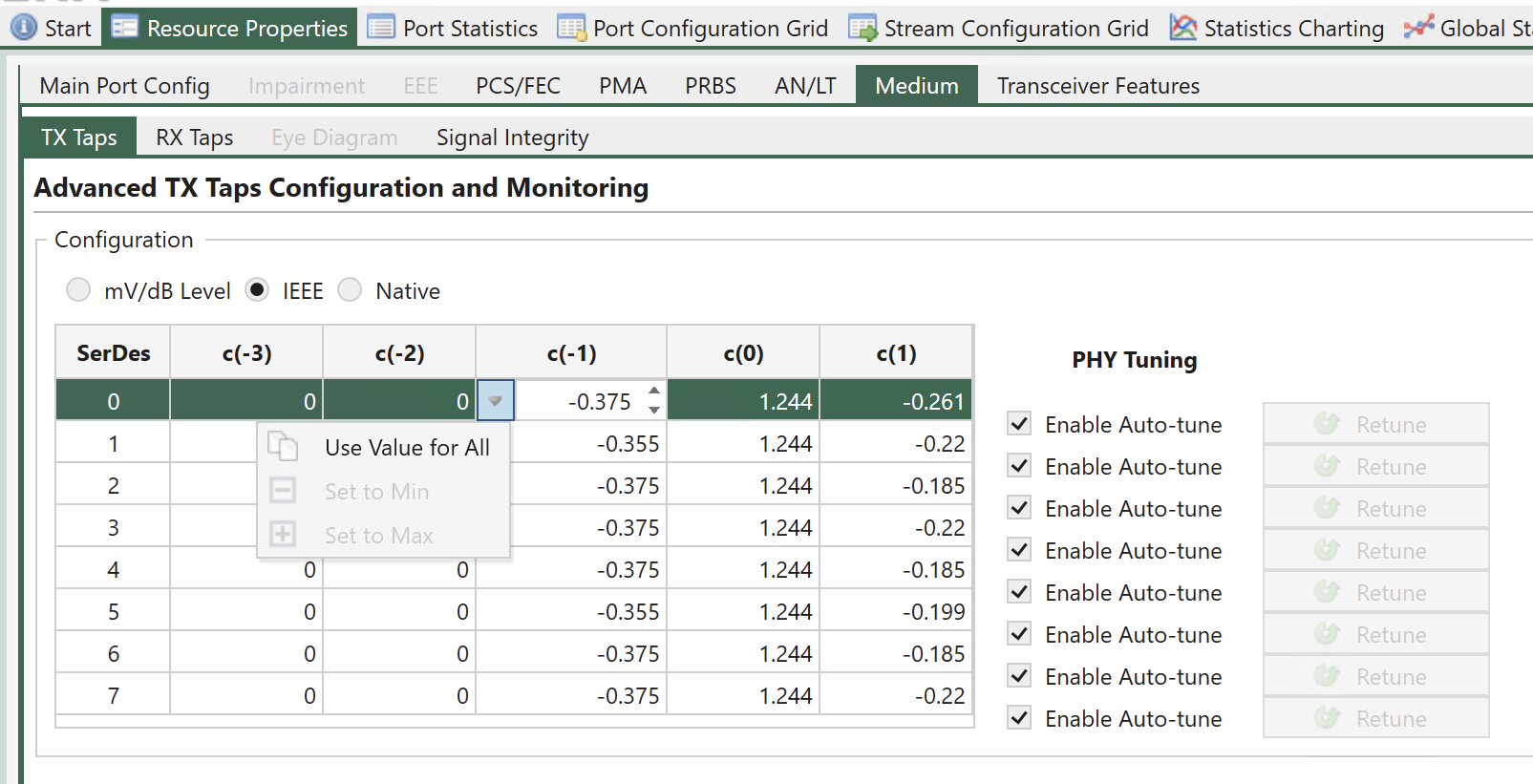Click the Set to Min minus icon

283,491
